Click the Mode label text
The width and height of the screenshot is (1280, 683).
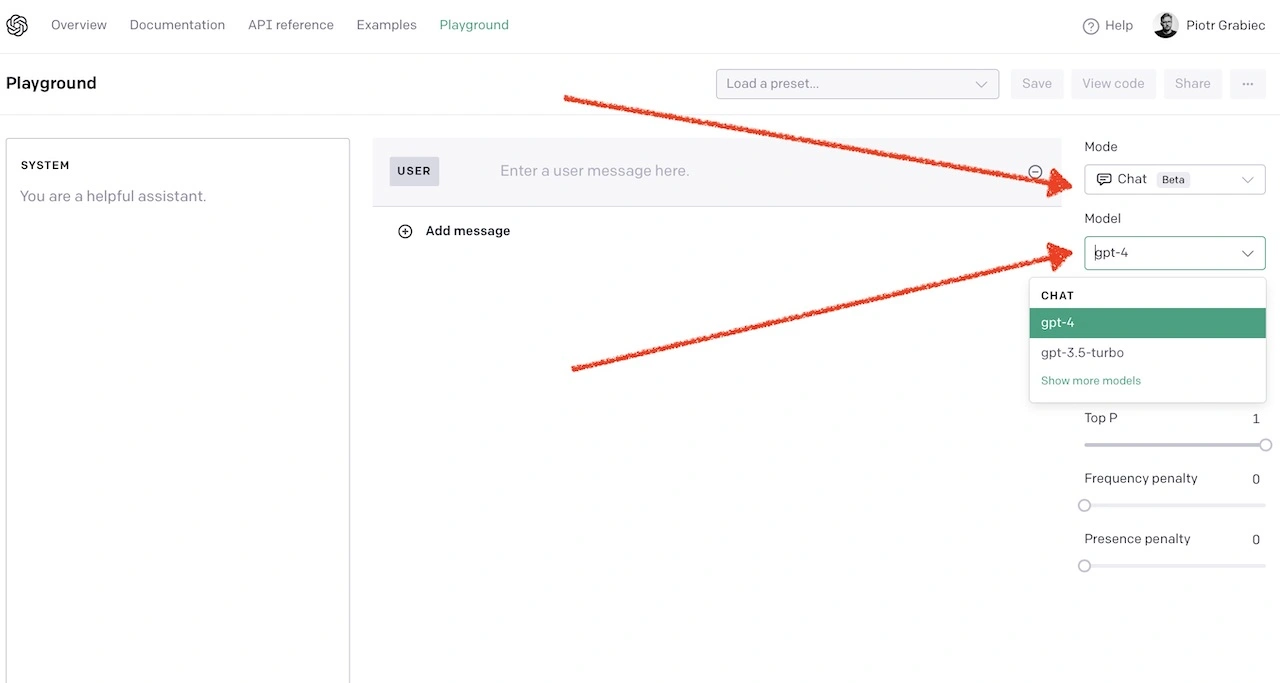point(1101,147)
